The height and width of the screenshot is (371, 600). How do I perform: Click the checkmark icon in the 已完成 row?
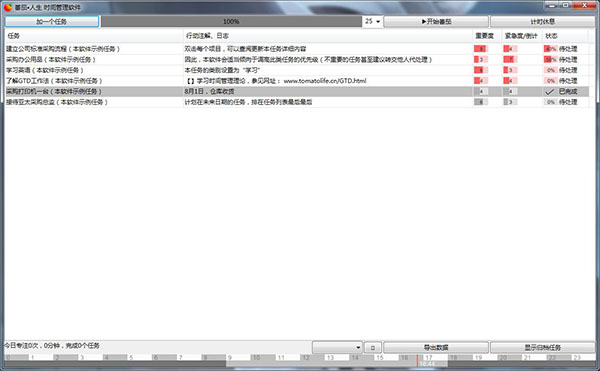click(x=549, y=92)
